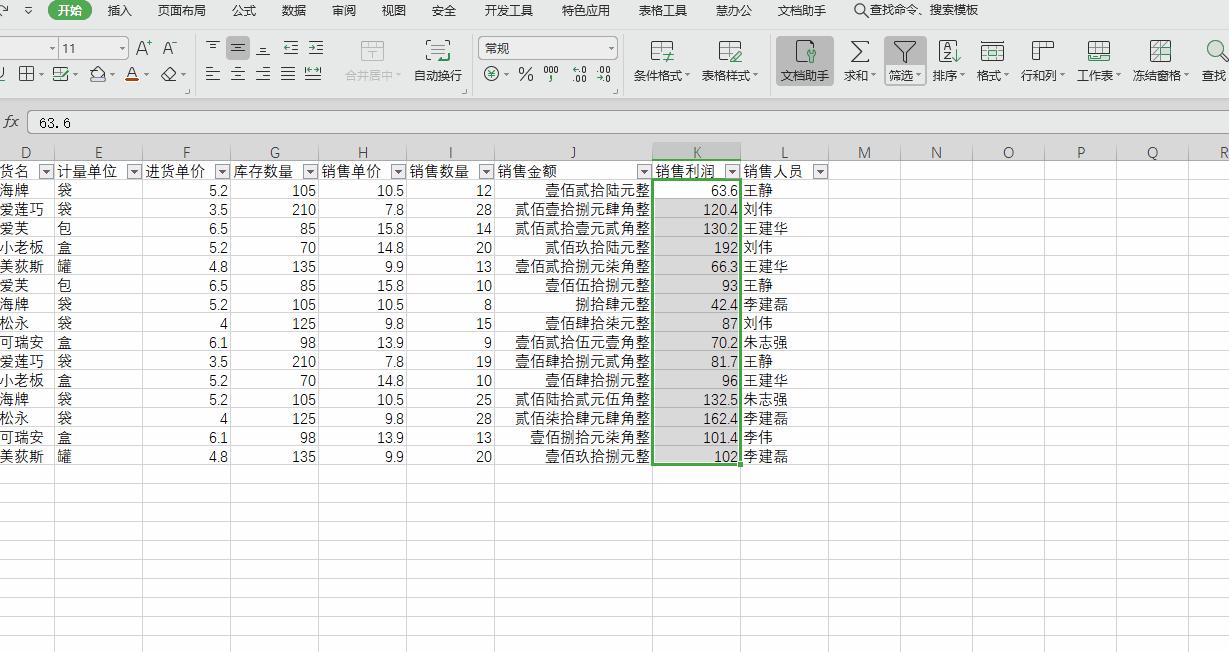Toggle wrap text with 自动换行
Screen dimensions: 1229x652
pyautogui.click(x=436, y=60)
